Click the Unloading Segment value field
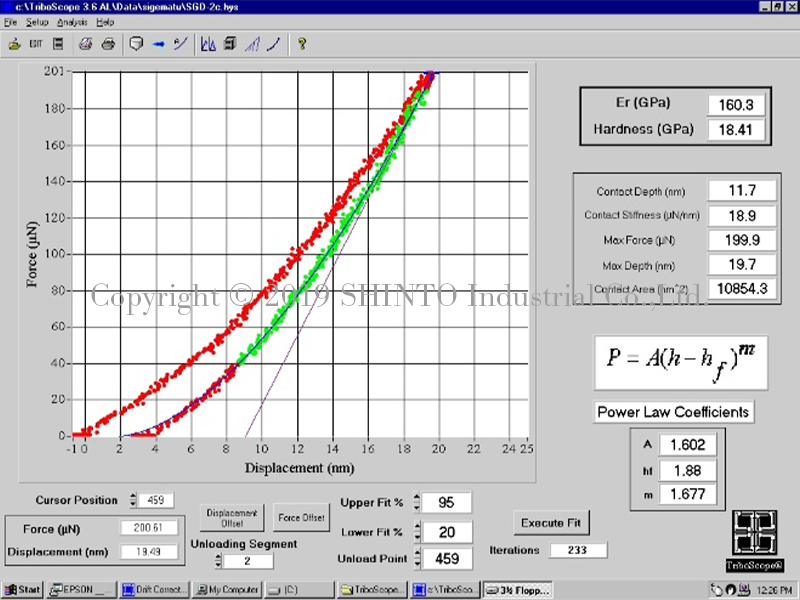This screenshot has width=800, height=600. [x=248, y=561]
